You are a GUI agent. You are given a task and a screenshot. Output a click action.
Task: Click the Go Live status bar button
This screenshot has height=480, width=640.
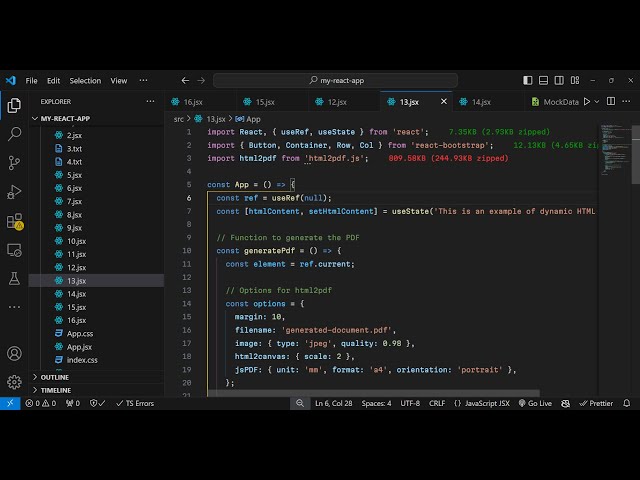pos(535,403)
